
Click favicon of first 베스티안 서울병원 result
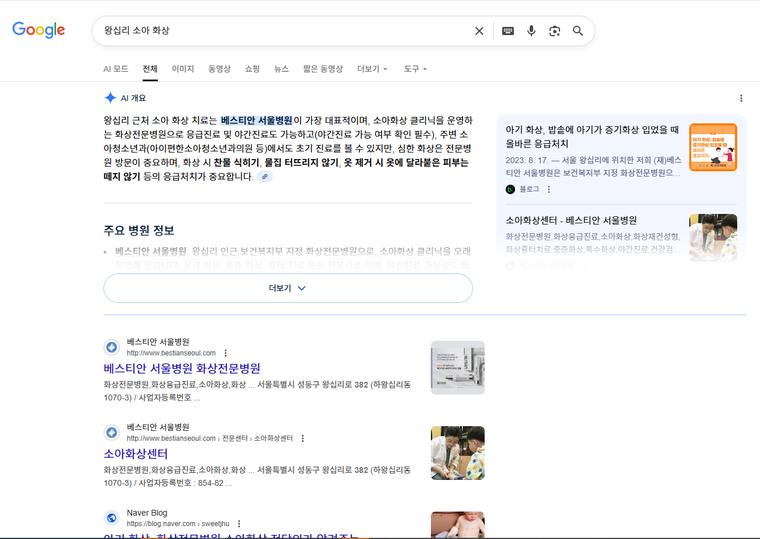click(111, 347)
